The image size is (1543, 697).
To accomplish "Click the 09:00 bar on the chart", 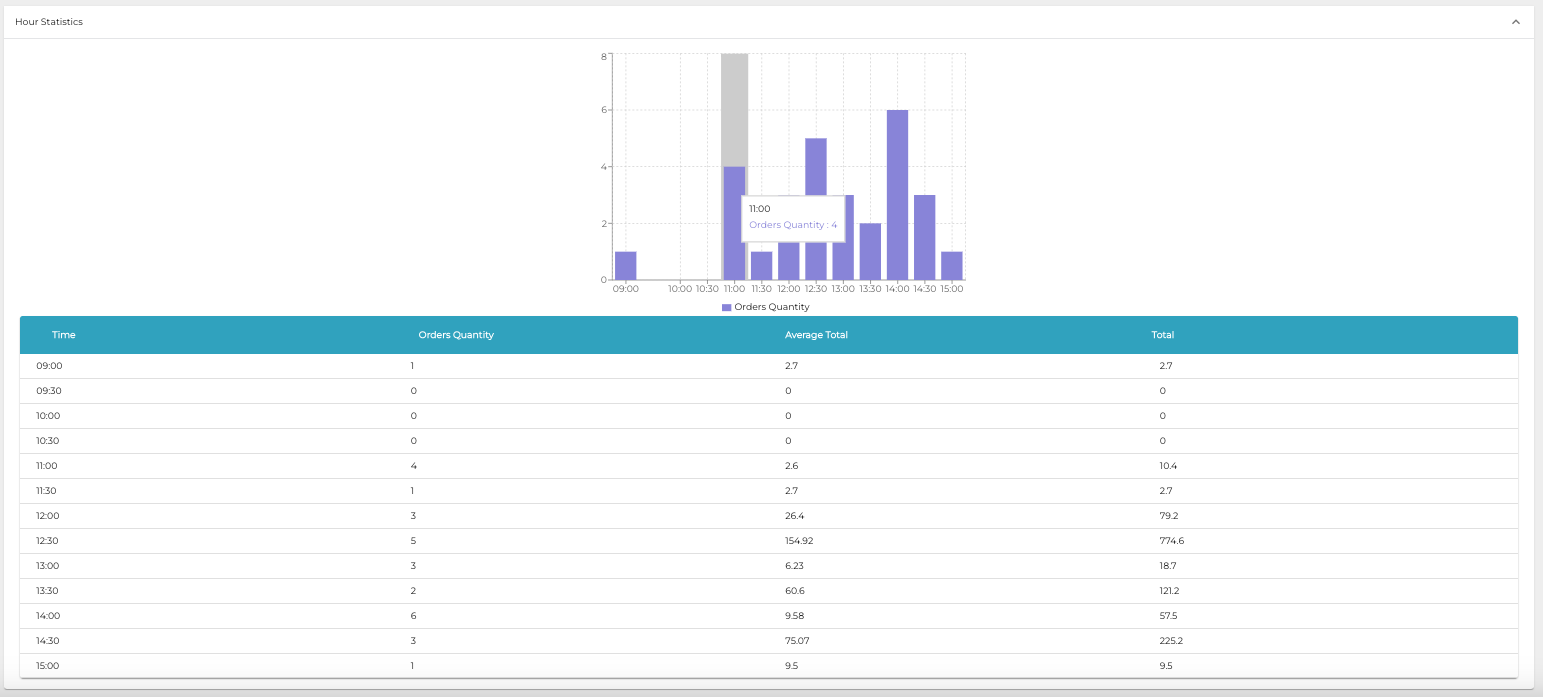I will (625, 263).
